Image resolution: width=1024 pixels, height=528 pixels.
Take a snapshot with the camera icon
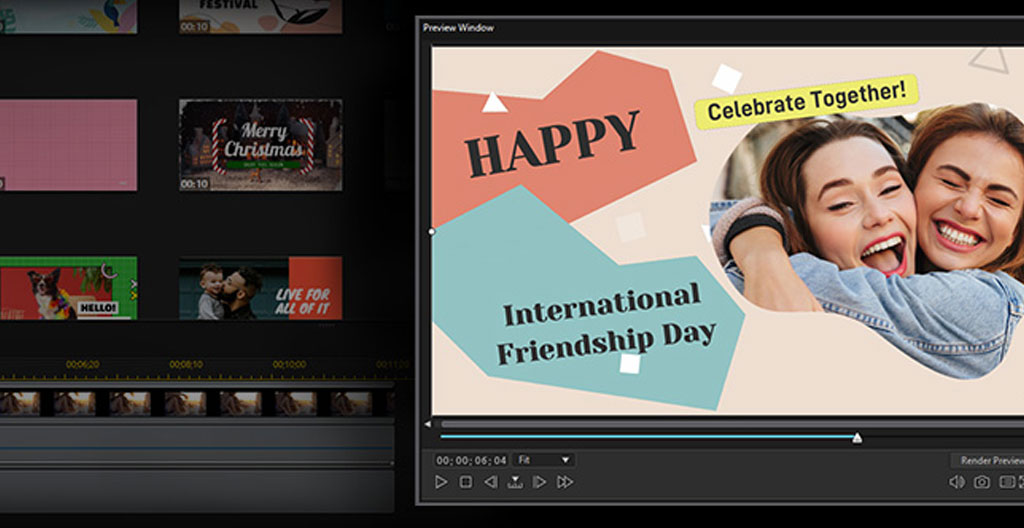click(982, 482)
